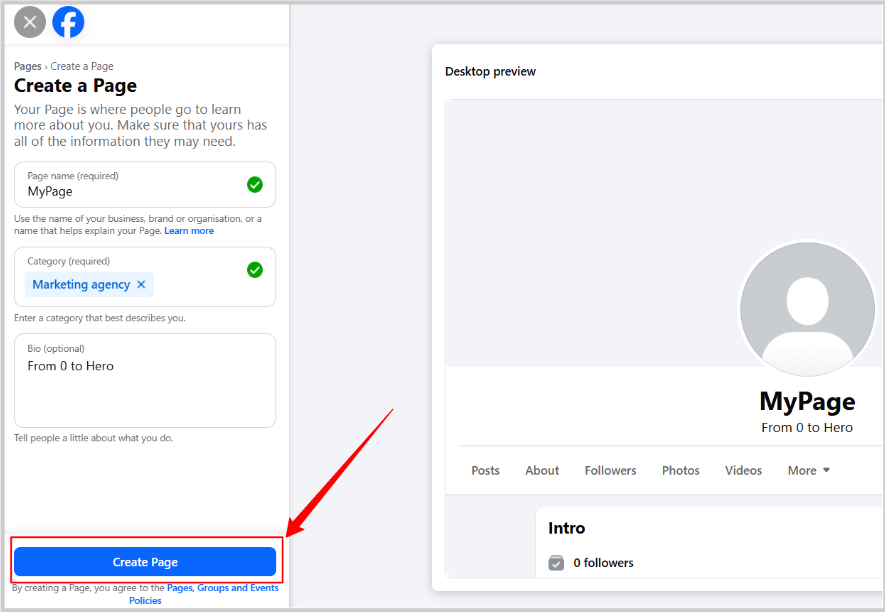
Task: Click the green checkmark beside Page name
Action: [x=255, y=185]
